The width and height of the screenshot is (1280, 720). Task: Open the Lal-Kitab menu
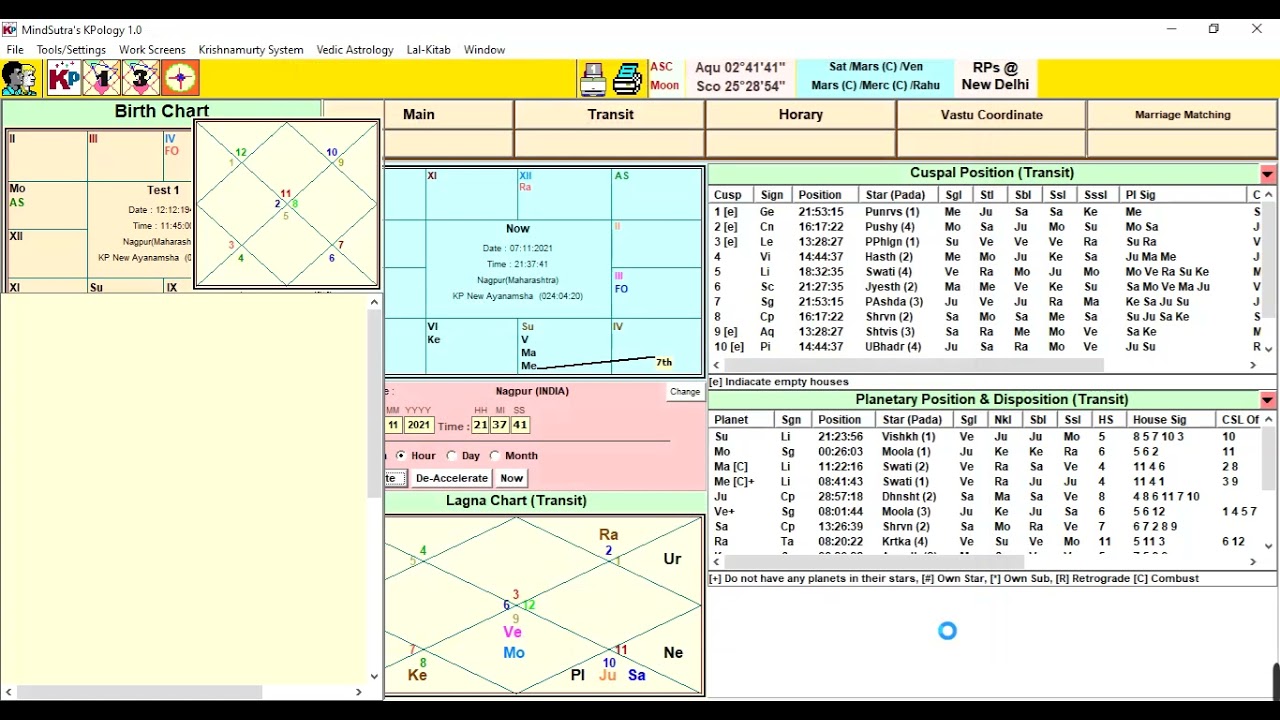tap(428, 50)
